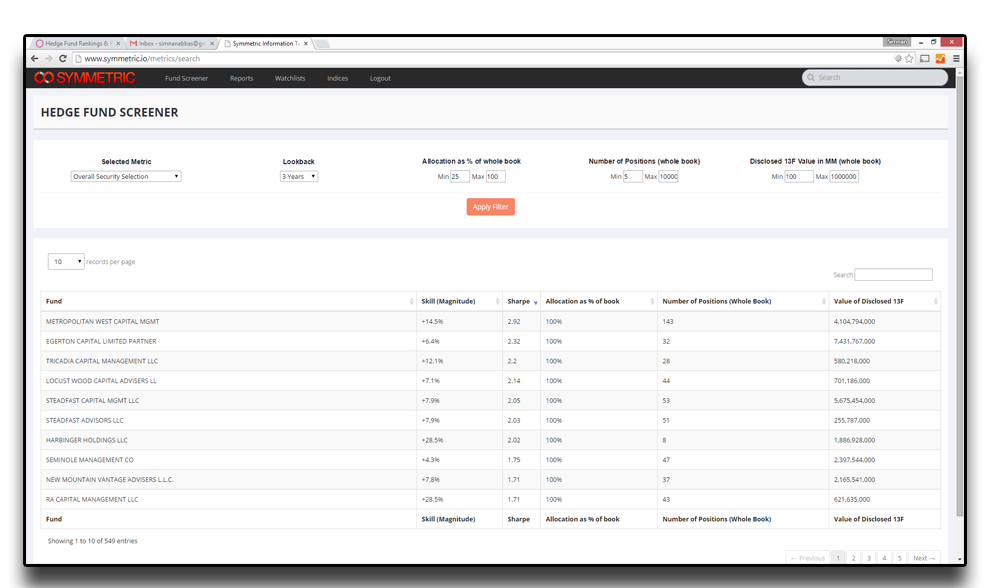Open the Selected Metric dropdown
The height and width of the screenshot is (588, 984).
(x=126, y=176)
